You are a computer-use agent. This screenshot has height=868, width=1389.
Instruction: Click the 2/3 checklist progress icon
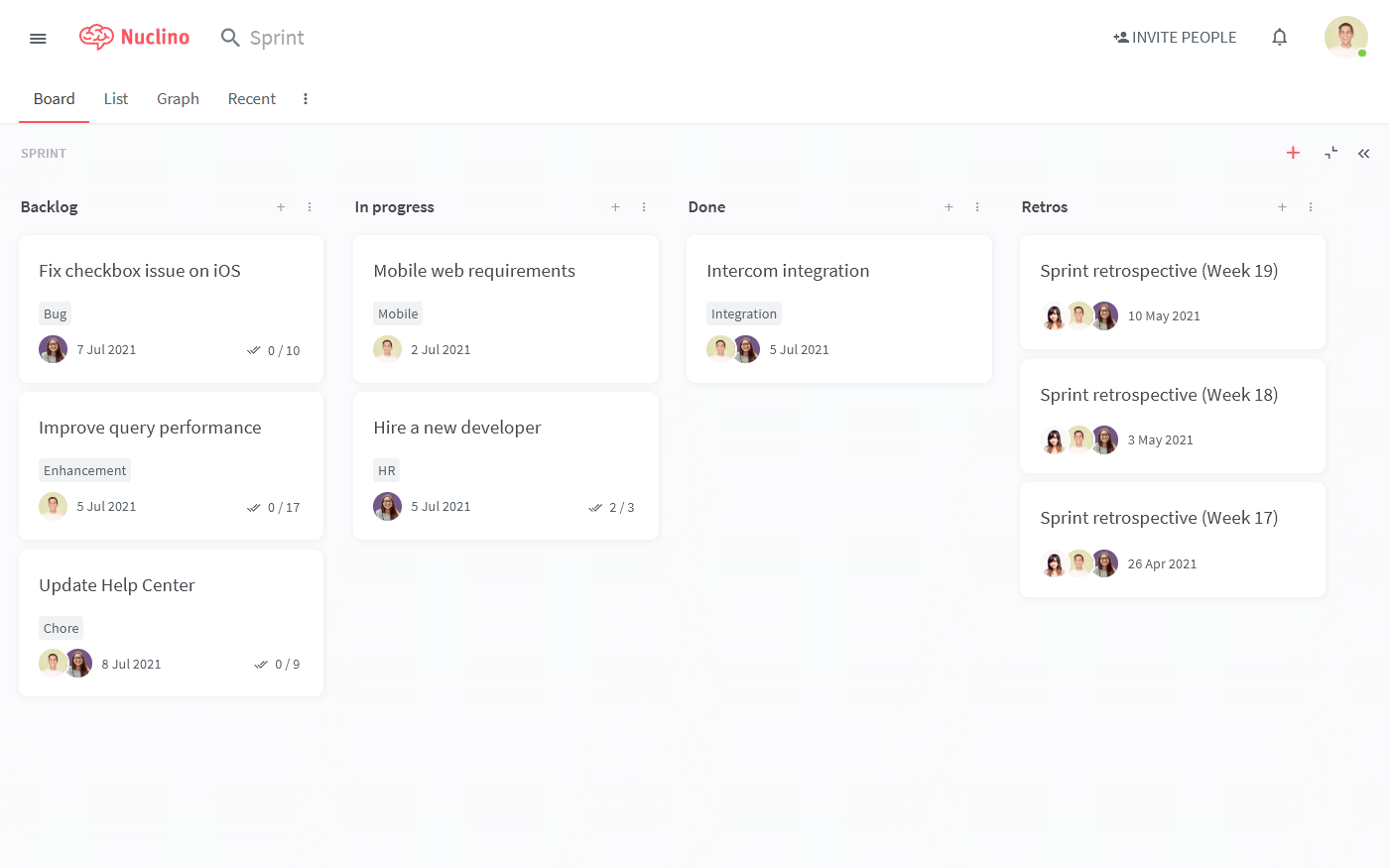coord(595,507)
